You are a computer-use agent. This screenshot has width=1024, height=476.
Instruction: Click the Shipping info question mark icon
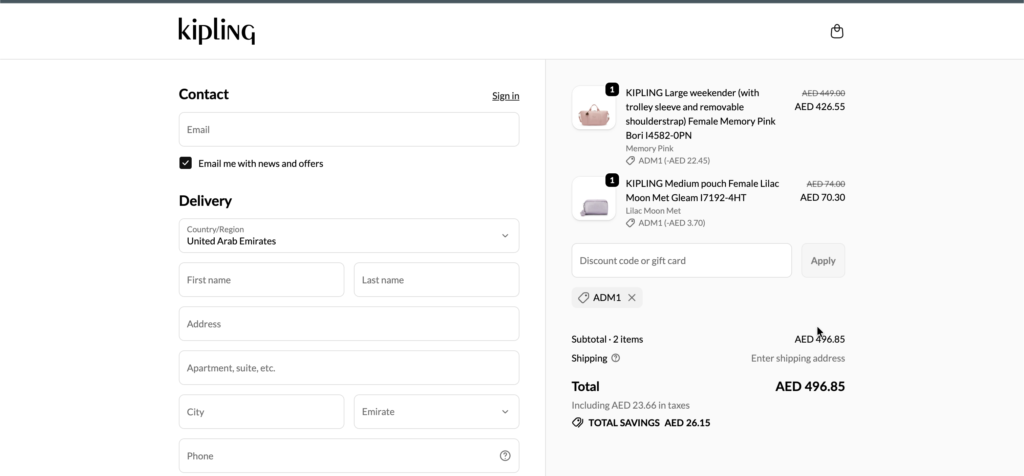click(615, 358)
